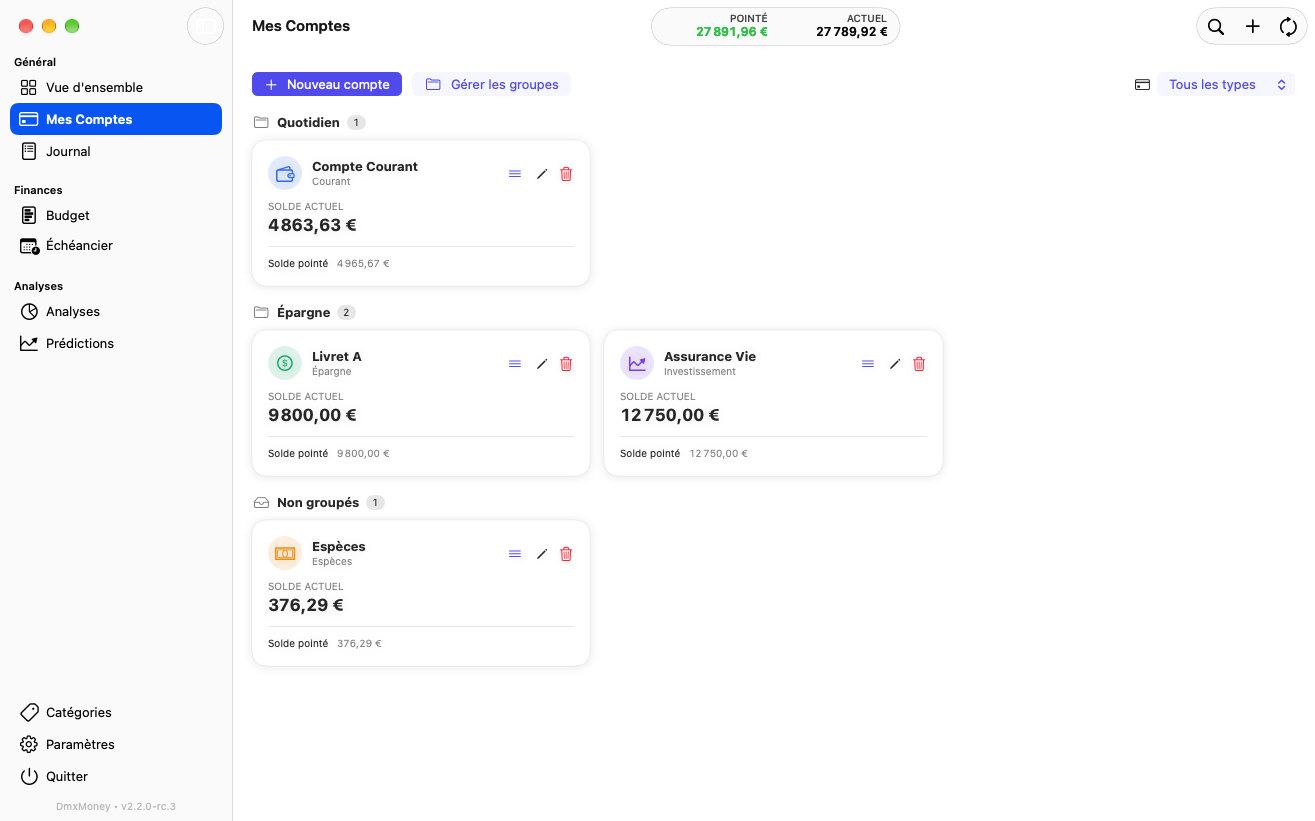Open Catégories in the sidebar

[x=116, y=712]
